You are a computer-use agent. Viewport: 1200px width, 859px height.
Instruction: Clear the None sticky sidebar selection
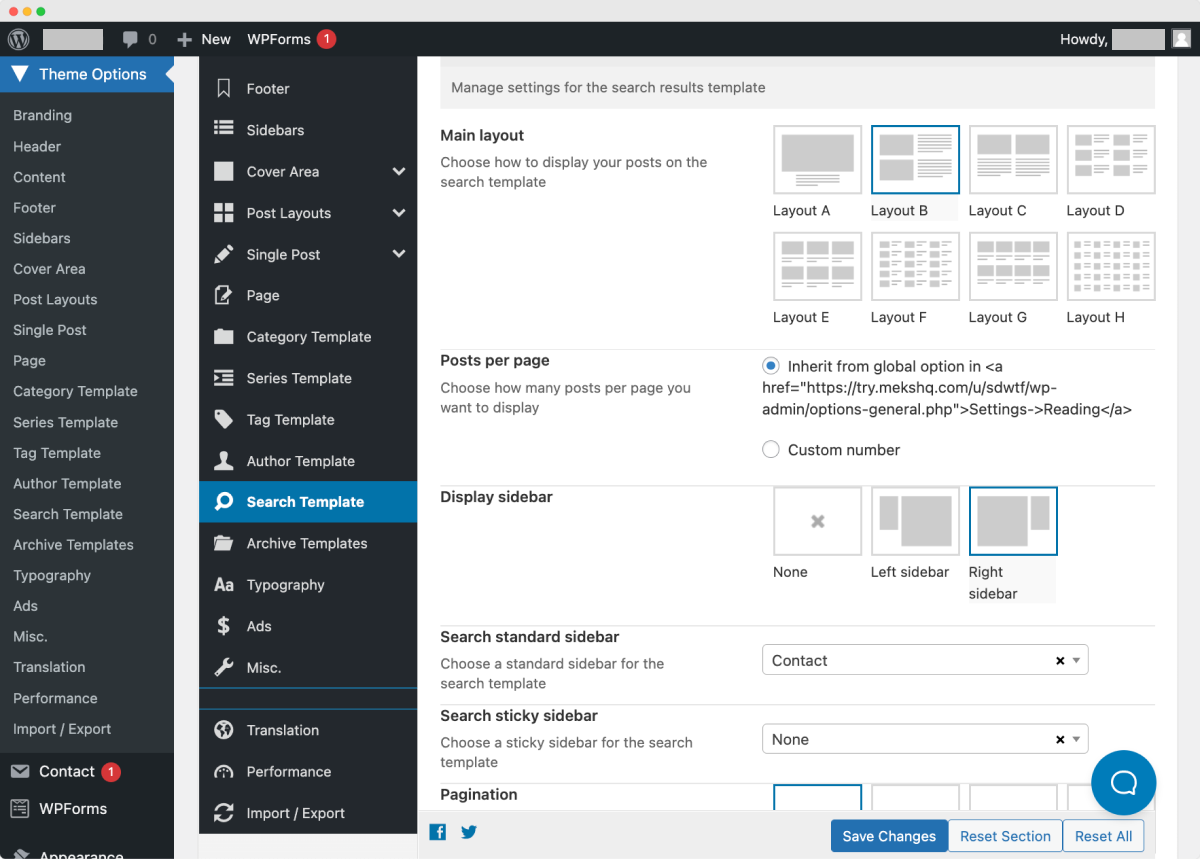[1060, 740]
